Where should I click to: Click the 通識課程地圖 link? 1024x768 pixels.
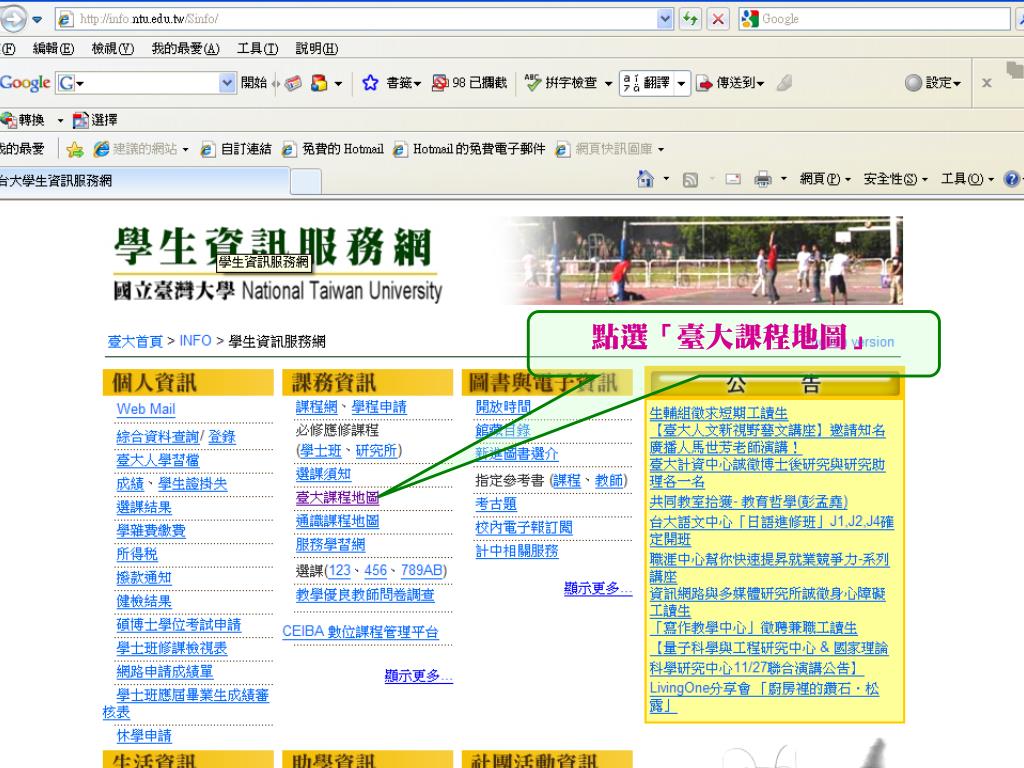(337, 521)
